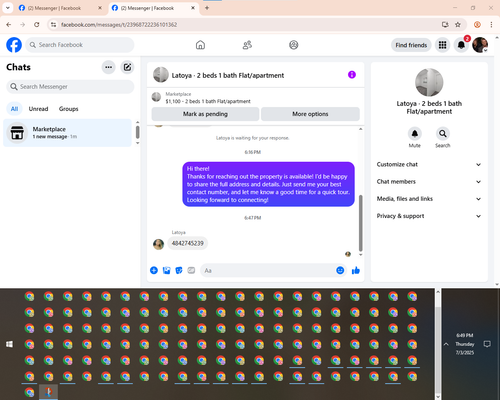This screenshot has width=500, height=400.
Task: Start a new message with compose icon
Action: click(127, 67)
